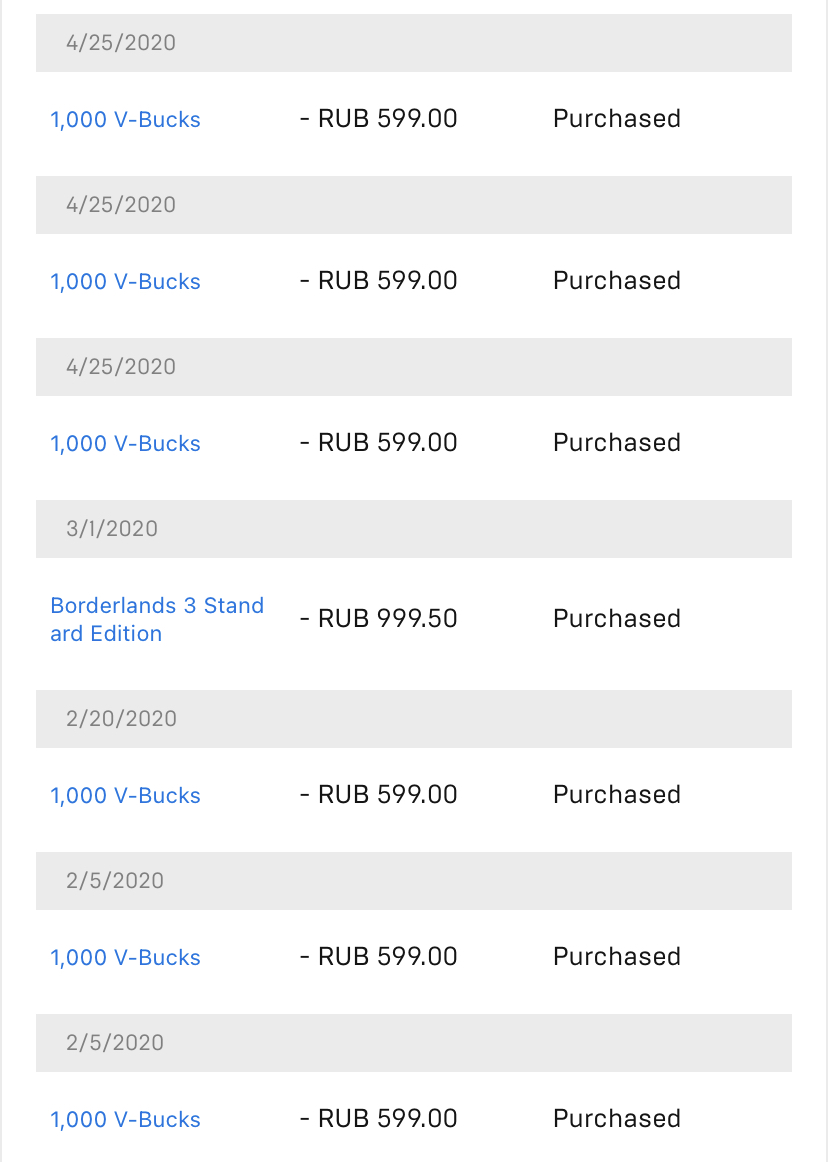The image size is (828, 1162).
Task: Click the Purchased status in the bottom row
Action: pyautogui.click(x=617, y=1118)
